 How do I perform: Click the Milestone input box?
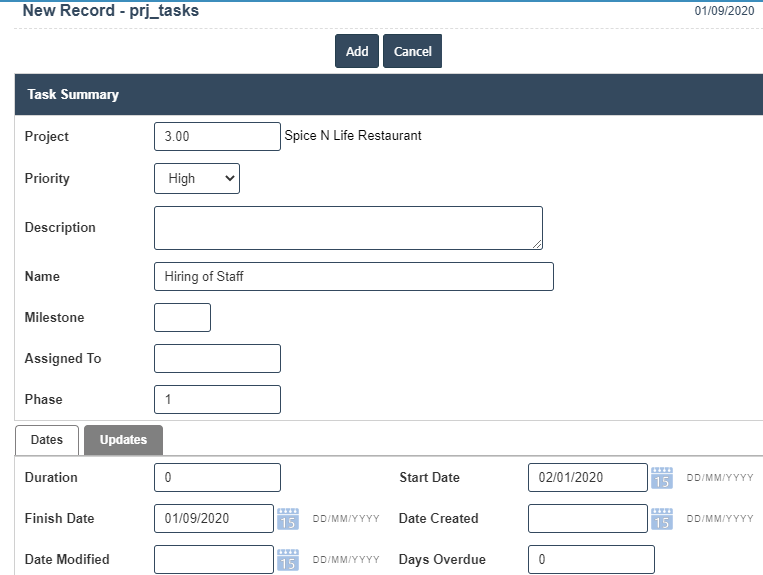point(182,318)
